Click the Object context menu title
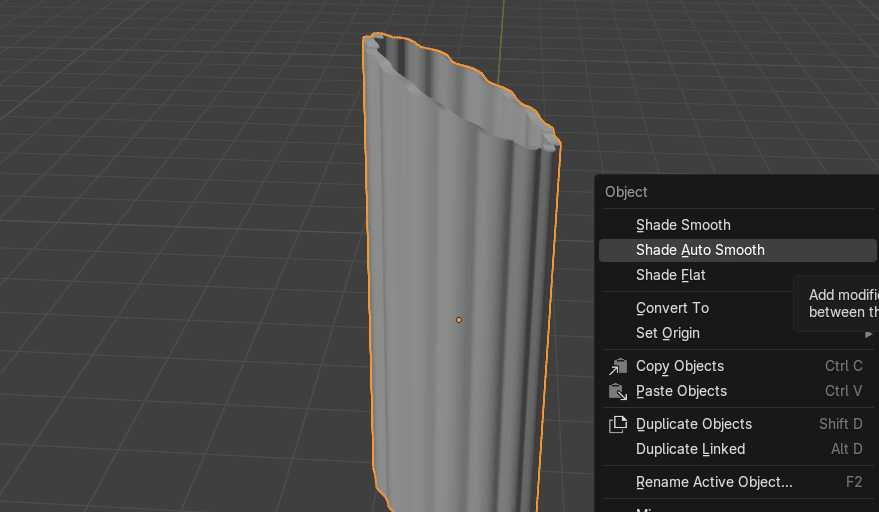The height and width of the screenshot is (512, 879). pos(626,192)
